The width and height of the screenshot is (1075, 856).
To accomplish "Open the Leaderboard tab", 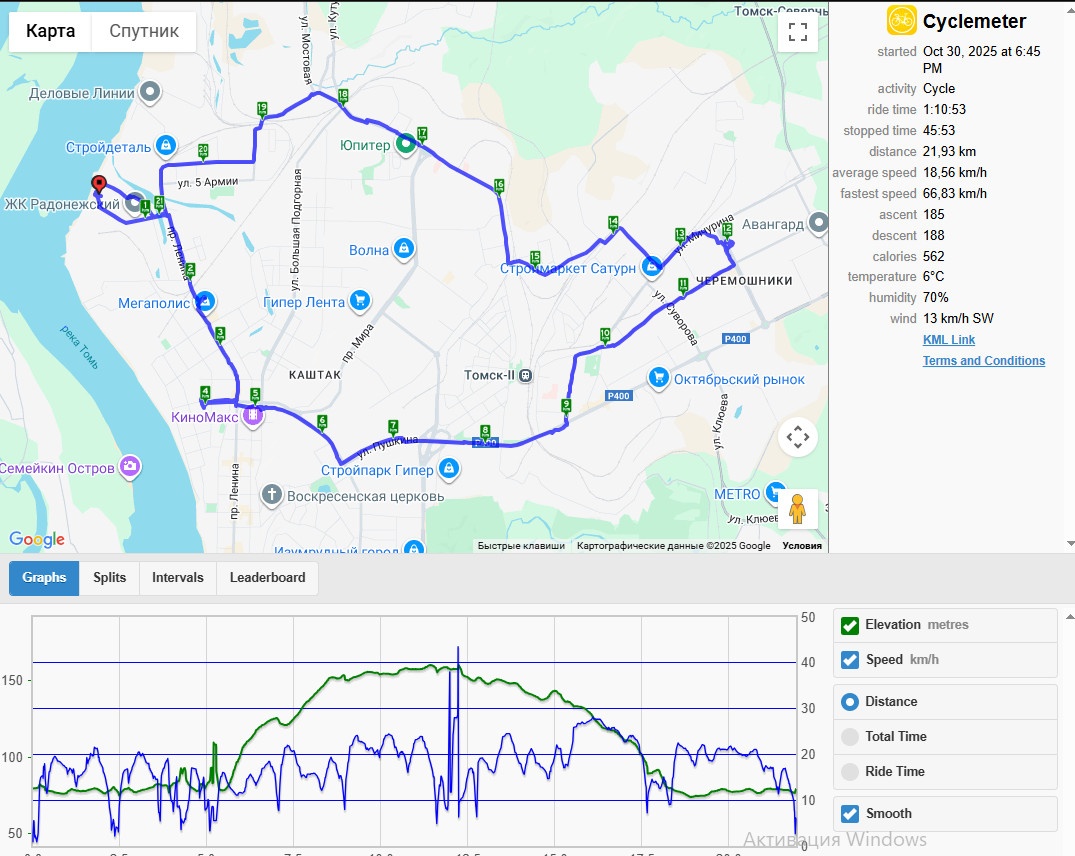I will tap(267, 578).
